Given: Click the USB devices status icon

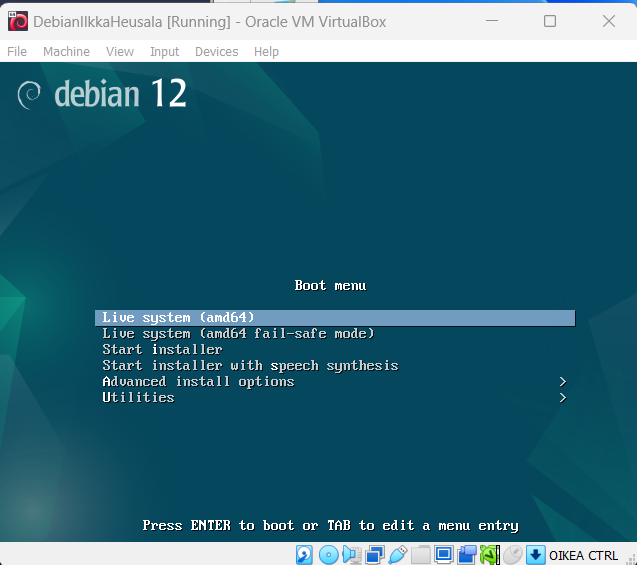Looking at the screenshot, I should (x=397, y=554).
